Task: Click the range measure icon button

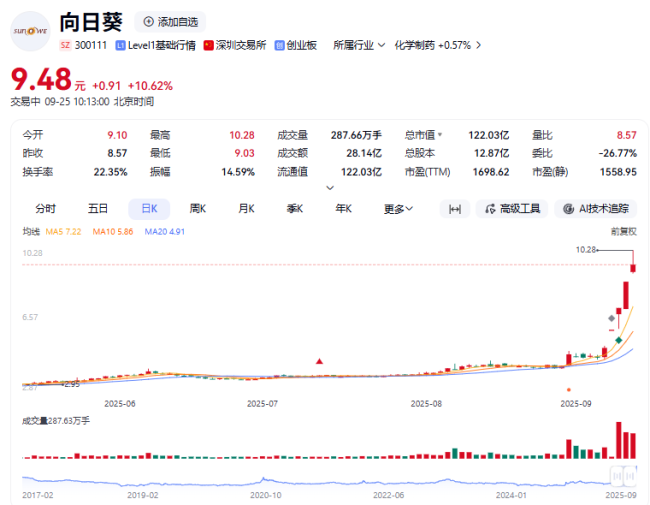Action: (x=454, y=209)
